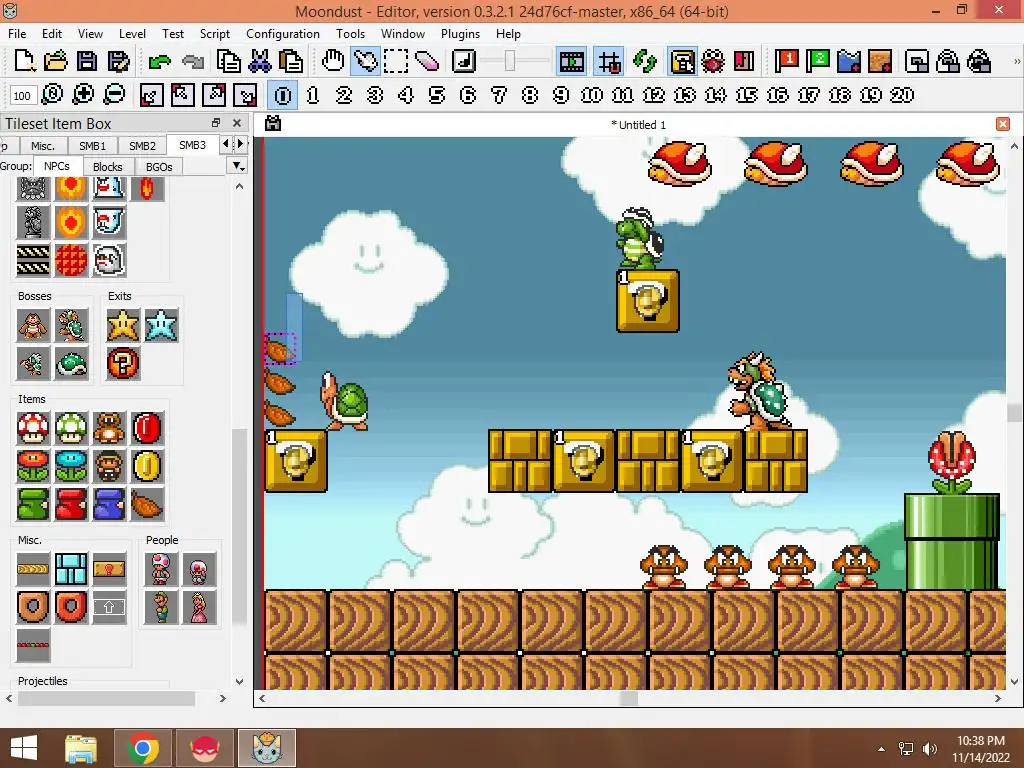The height and width of the screenshot is (768, 1024).
Task: Click the level horizontal scrollbar thumb
Action: point(628,698)
